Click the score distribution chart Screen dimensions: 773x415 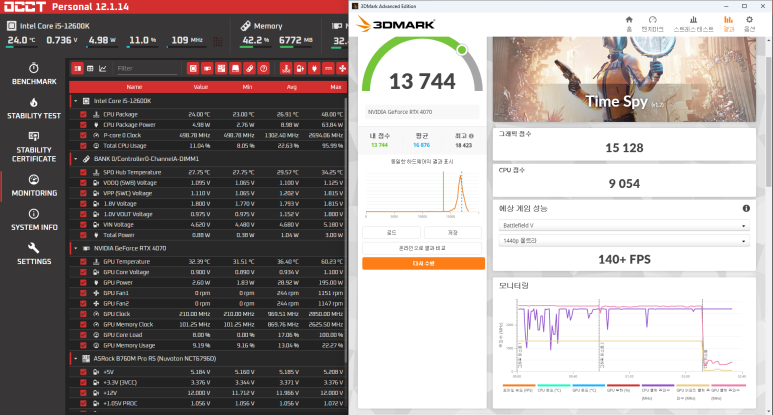click(422, 193)
